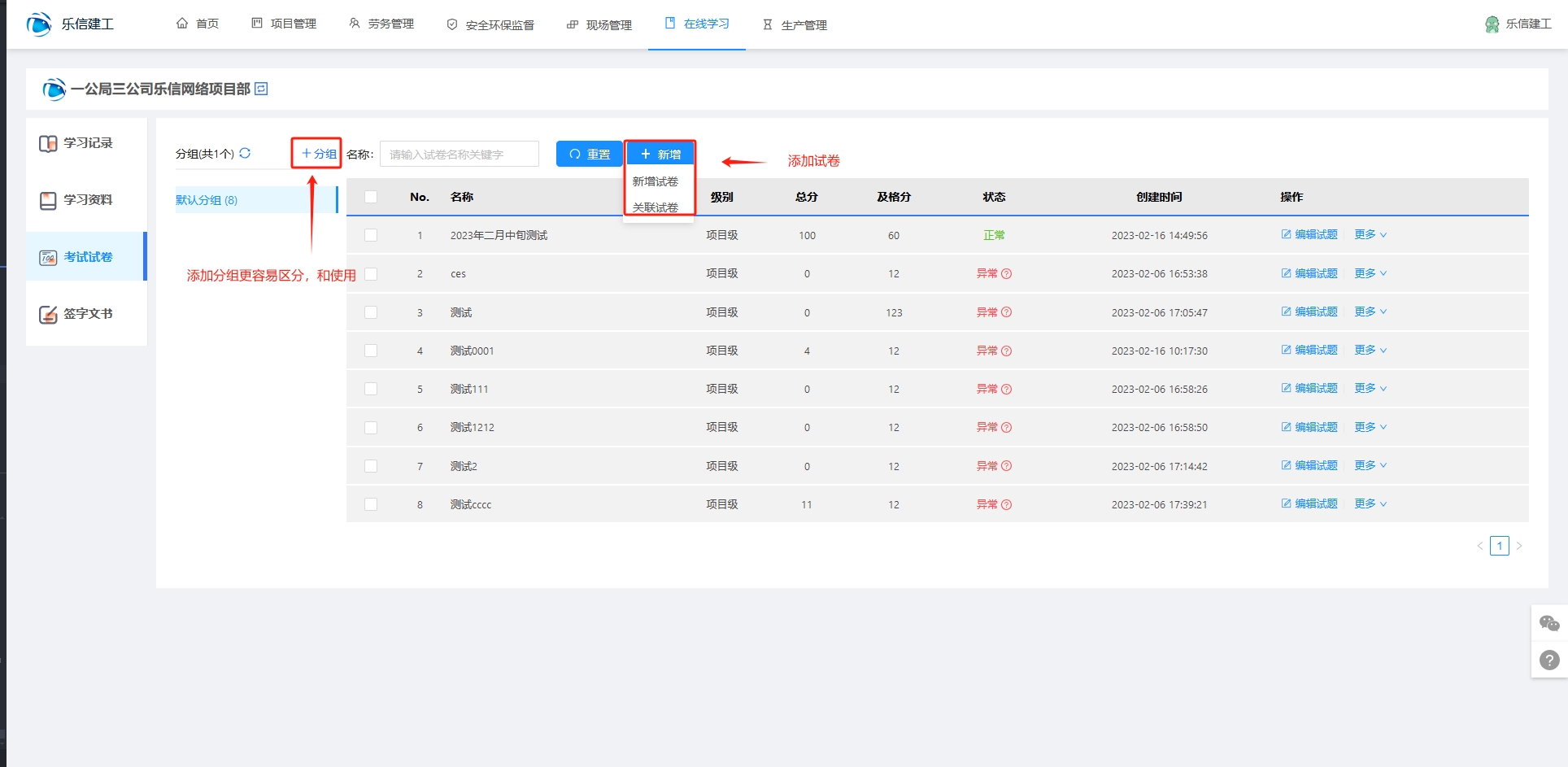Toggle the select-all checkbox in table header
This screenshot has height=767, width=1568.
371,197
